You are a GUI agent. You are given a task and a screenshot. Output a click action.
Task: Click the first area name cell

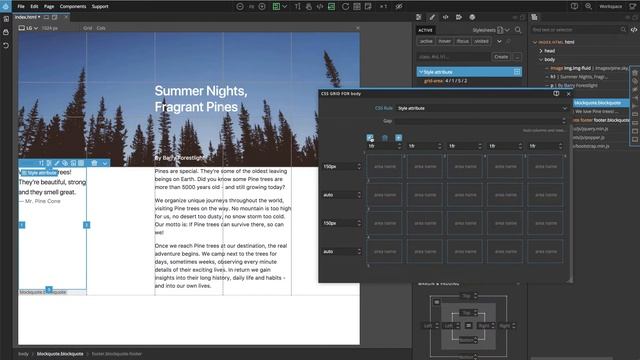[384, 167]
